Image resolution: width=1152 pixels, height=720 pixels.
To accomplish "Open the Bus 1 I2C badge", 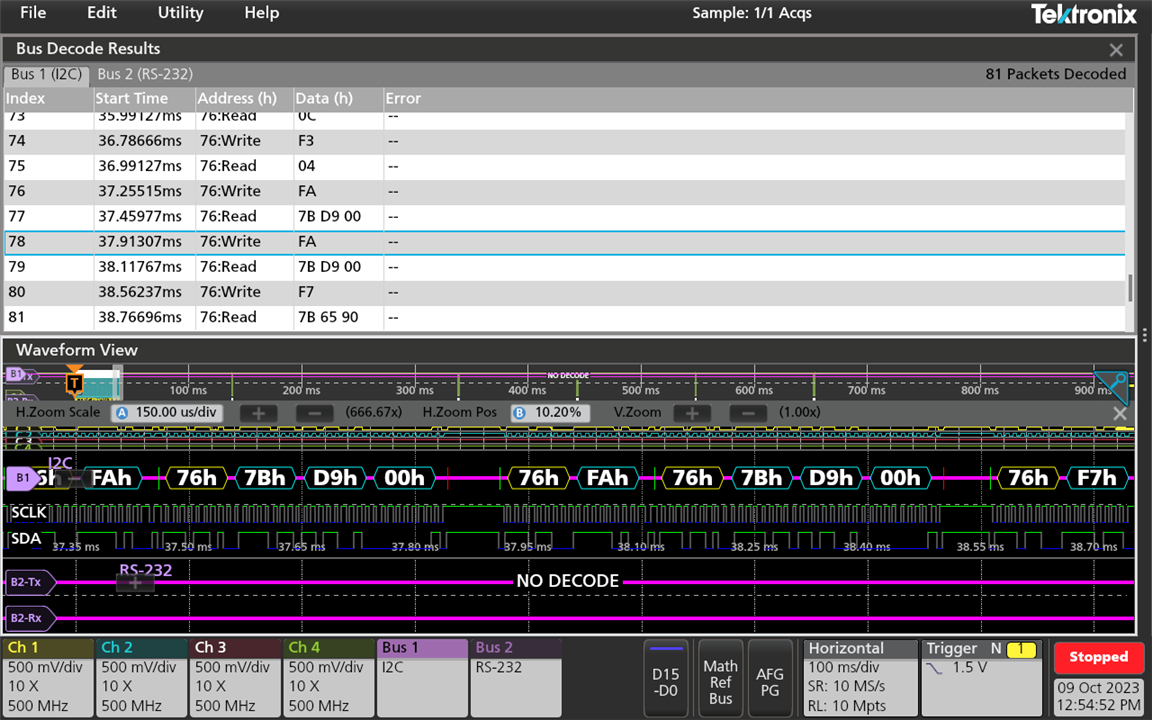I will 422,677.
